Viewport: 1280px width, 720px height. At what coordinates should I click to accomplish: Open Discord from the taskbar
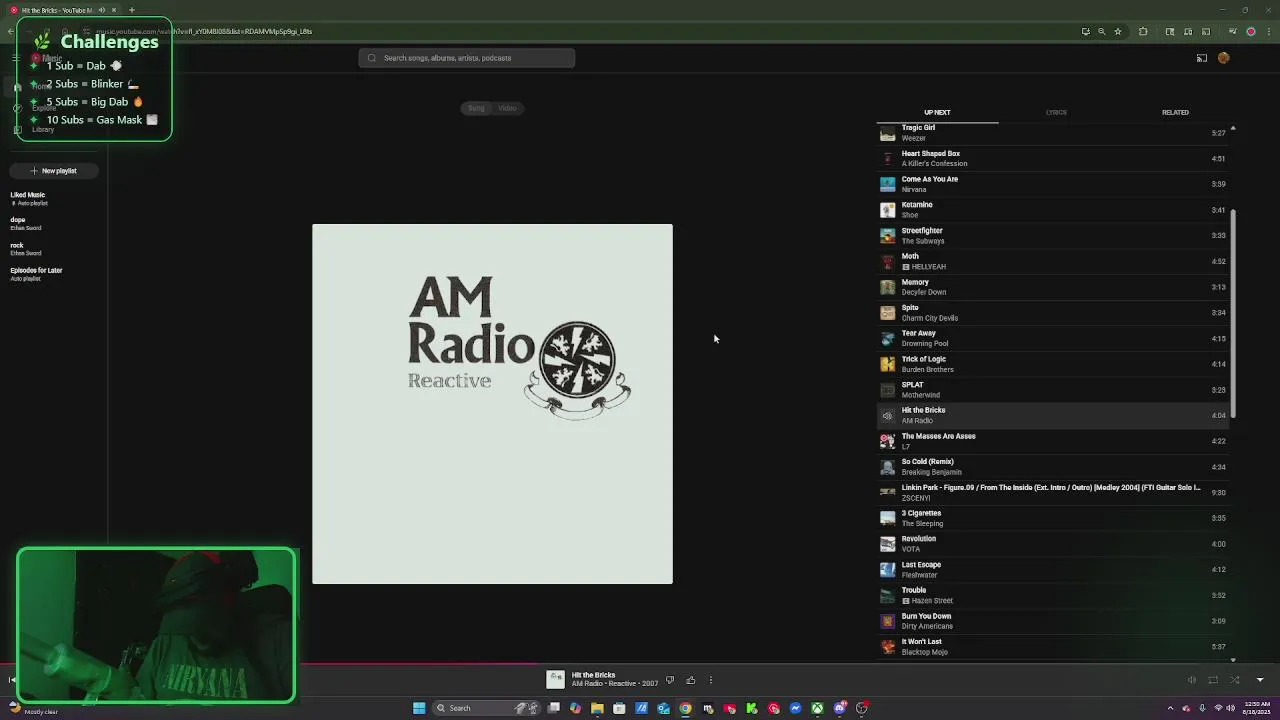click(x=839, y=708)
